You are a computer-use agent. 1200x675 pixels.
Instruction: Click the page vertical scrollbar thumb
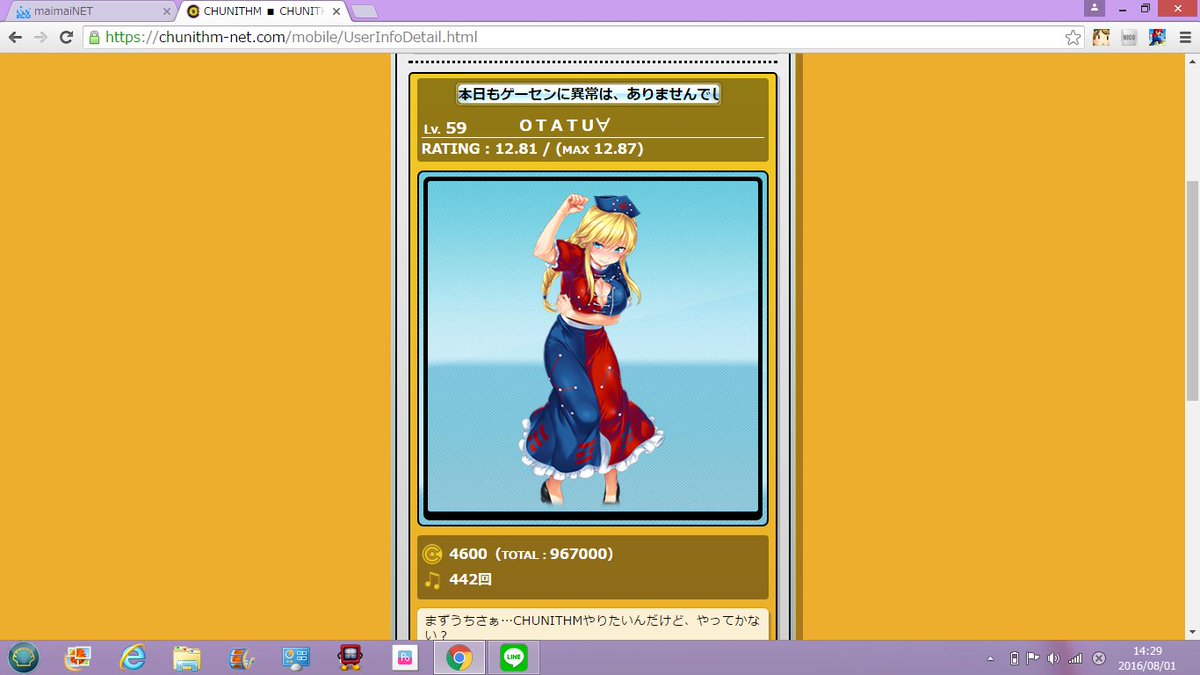pos(1192,290)
